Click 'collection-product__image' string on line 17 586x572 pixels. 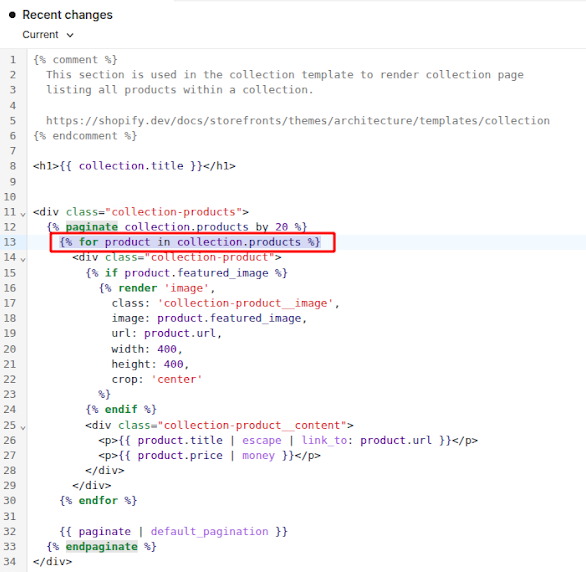pos(245,303)
